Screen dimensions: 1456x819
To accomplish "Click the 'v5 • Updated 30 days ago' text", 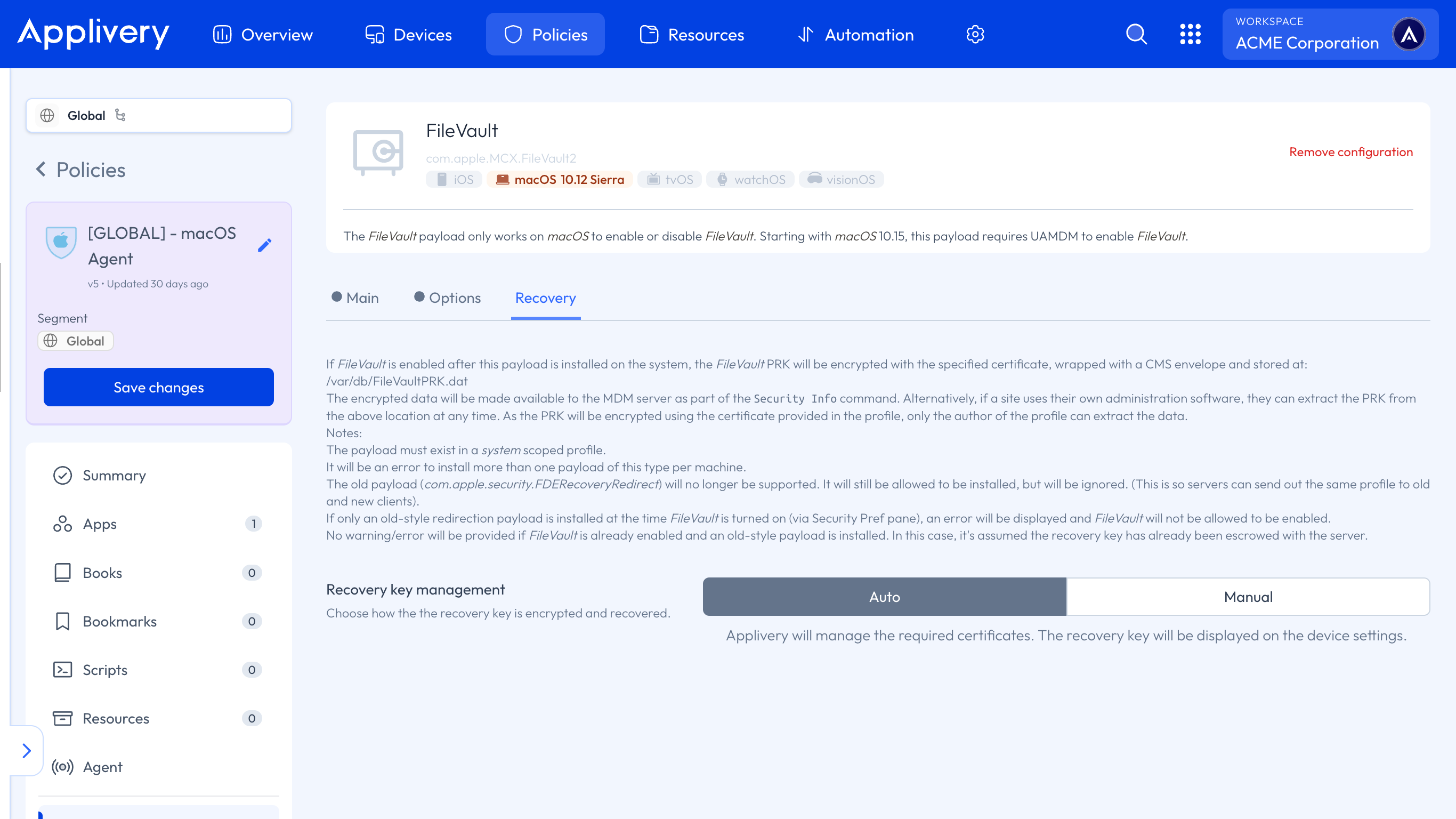I will [x=148, y=283].
